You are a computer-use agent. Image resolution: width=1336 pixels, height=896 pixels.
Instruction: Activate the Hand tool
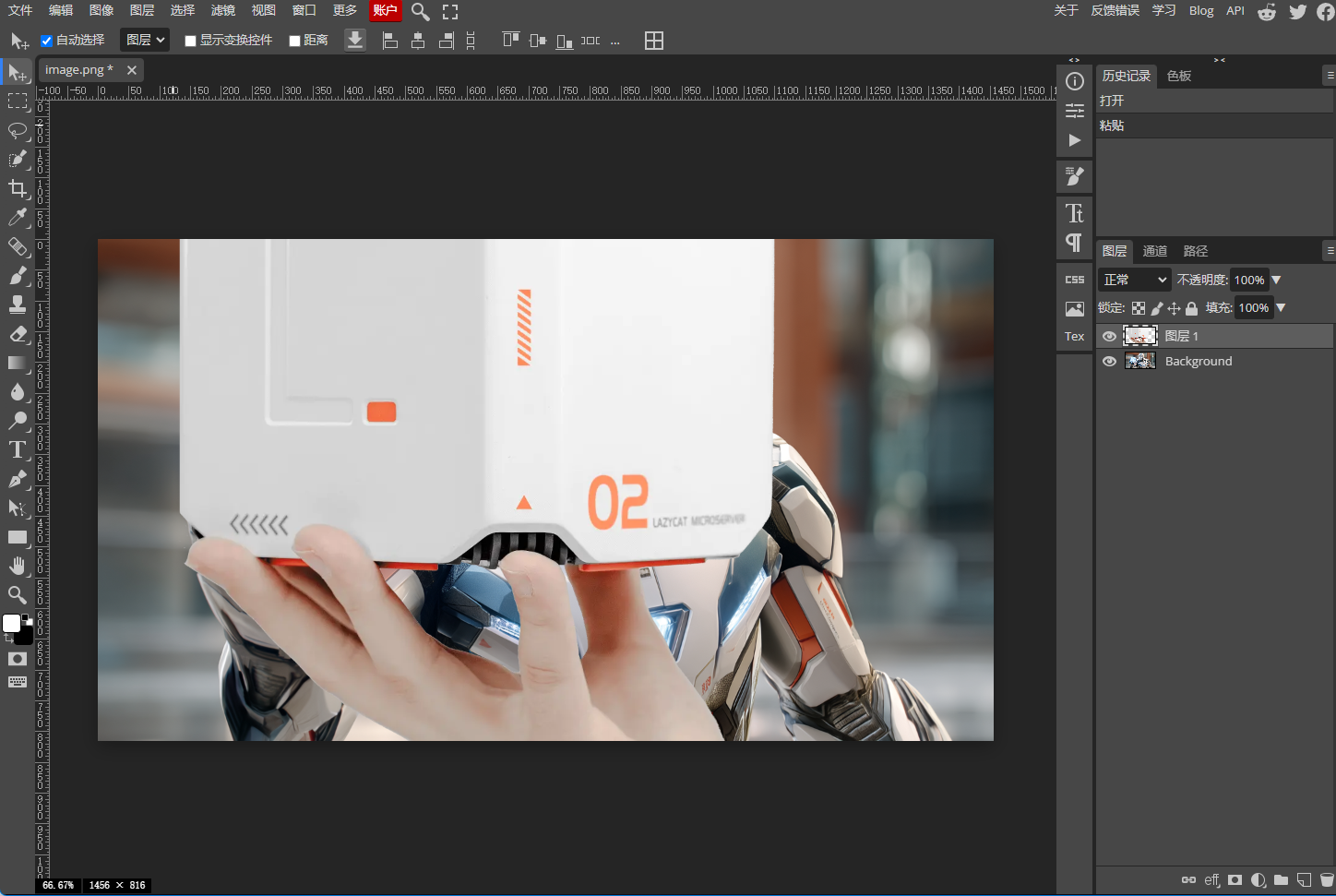coord(18,566)
